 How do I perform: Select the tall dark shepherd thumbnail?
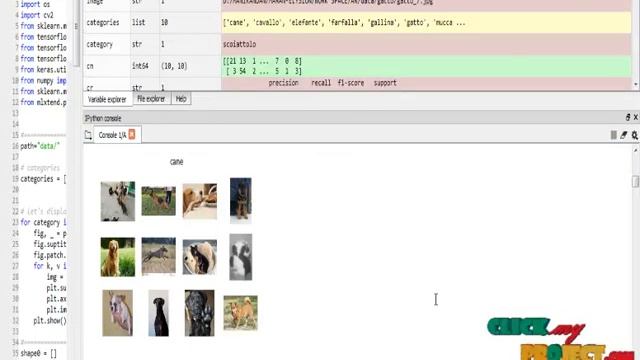coord(240,200)
